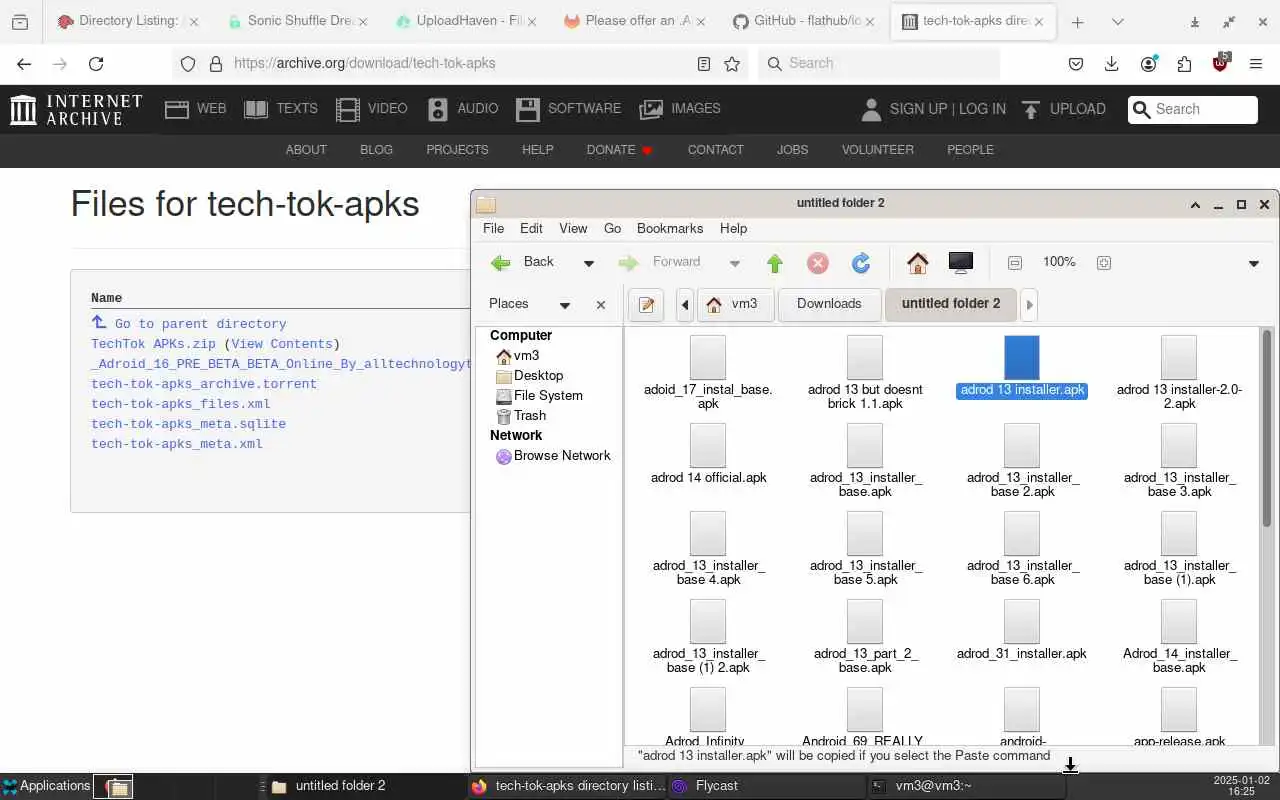The width and height of the screenshot is (1280, 800).
Task: Select Downloads in the path bar
Action: (x=829, y=305)
